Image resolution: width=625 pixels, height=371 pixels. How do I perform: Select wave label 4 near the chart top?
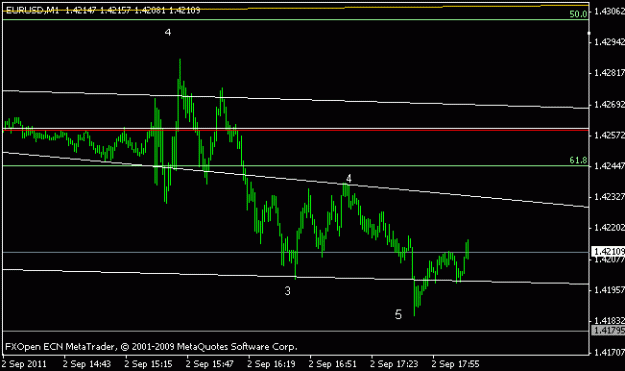click(168, 32)
